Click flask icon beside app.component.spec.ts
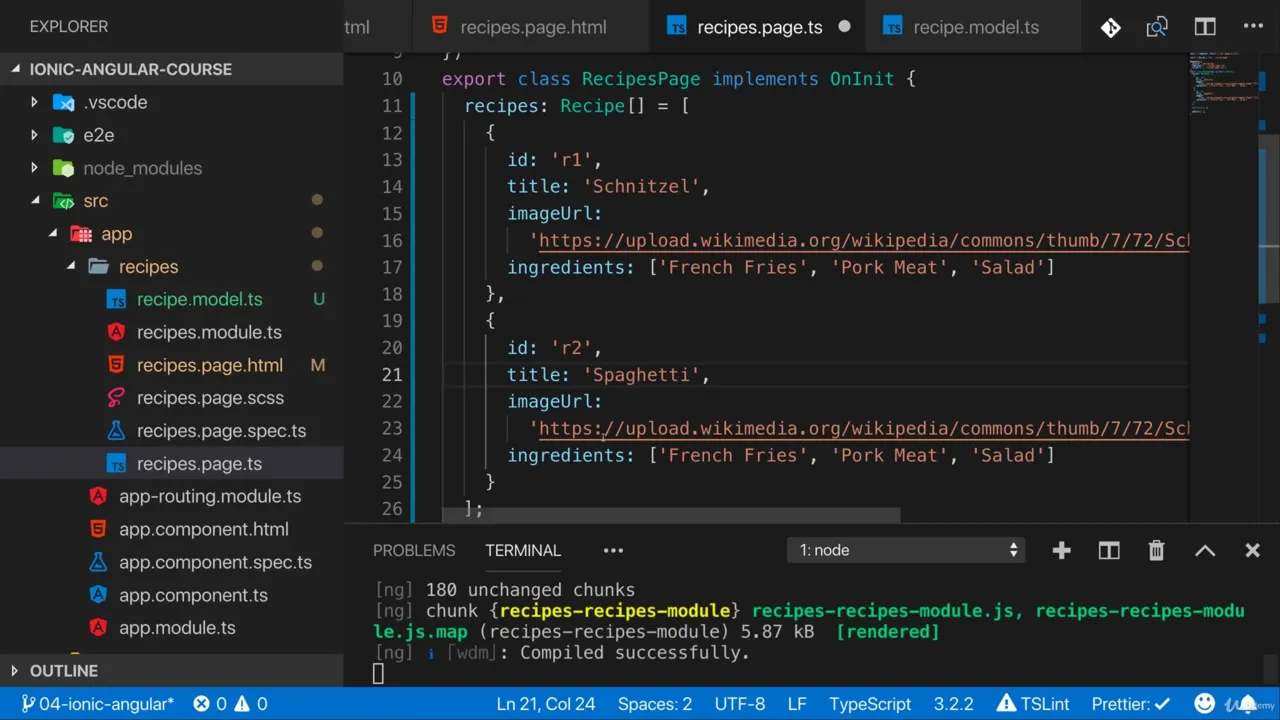This screenshot has width=1280, height=720. (x=98, y=562)
